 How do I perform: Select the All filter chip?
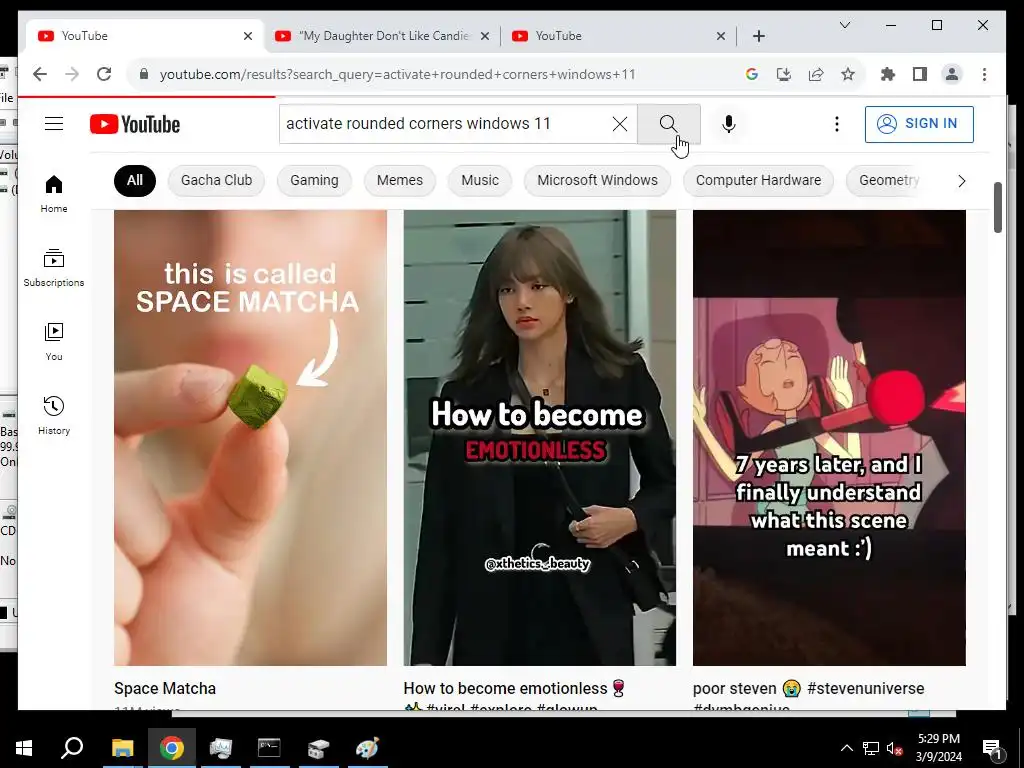(x=135, y=180)
